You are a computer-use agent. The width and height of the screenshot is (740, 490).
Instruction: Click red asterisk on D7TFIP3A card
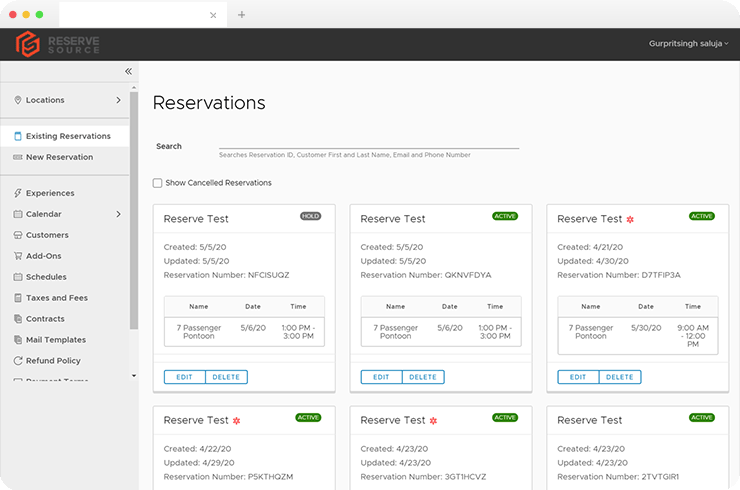tap(630, 220)
